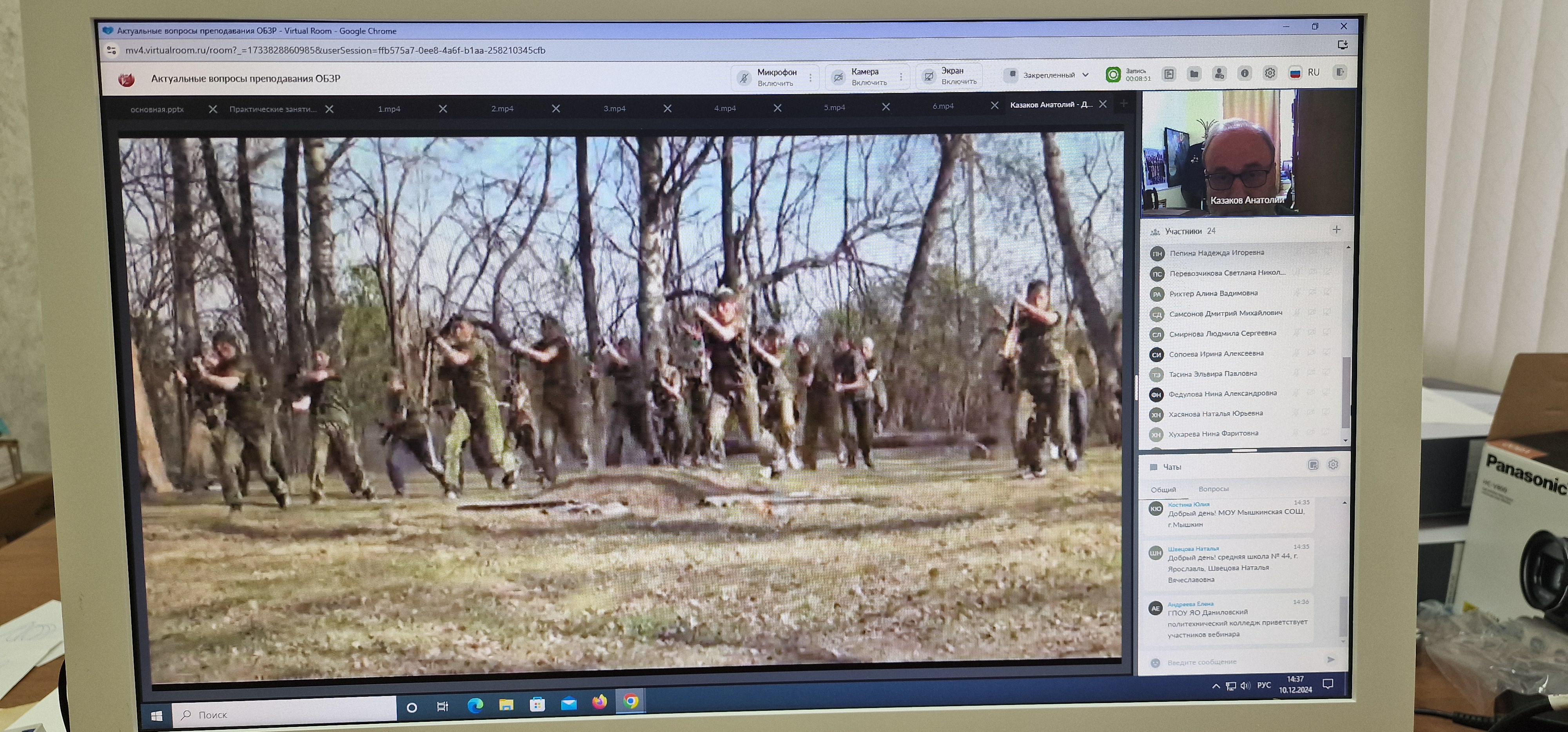Open the notes document icon in toolbar

click(1169, 74)
